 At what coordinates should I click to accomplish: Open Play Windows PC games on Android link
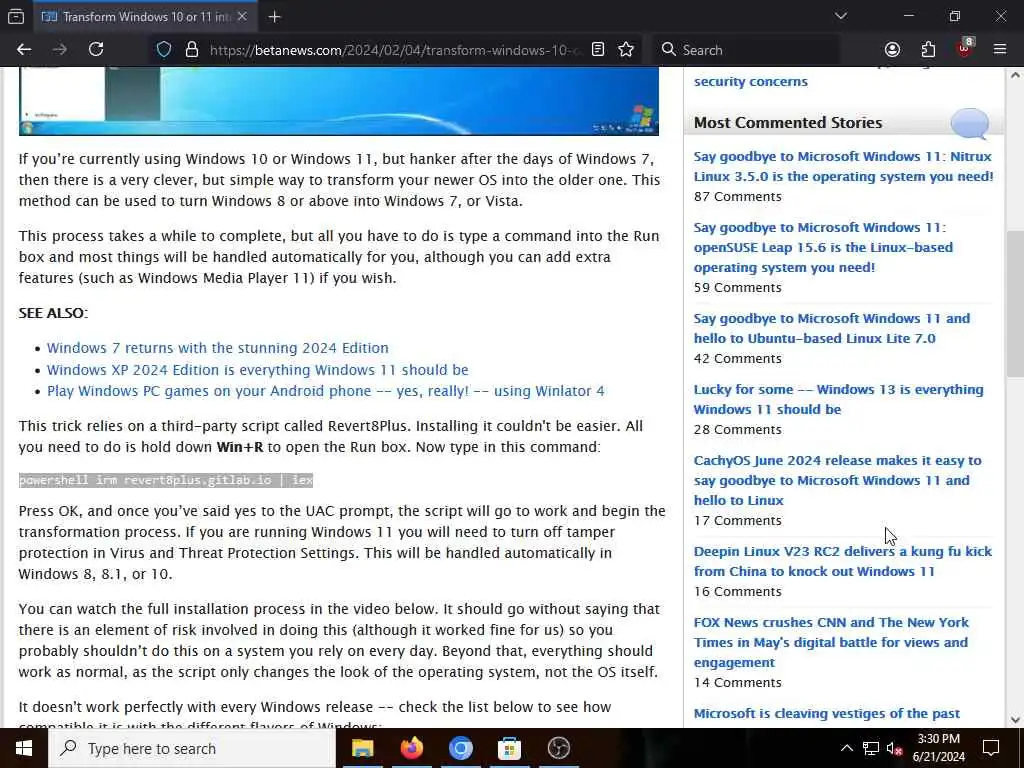coord(325,391)
